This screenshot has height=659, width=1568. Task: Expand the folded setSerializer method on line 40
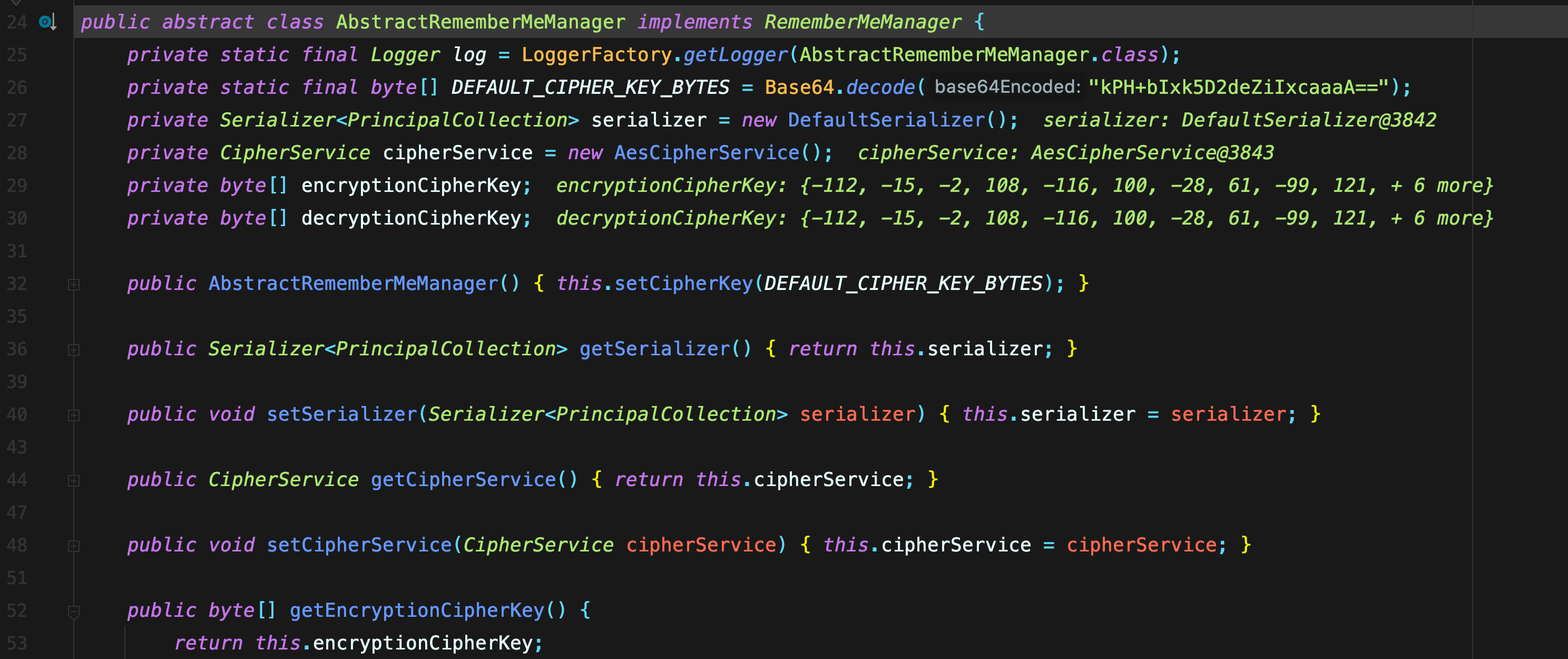pyautogui.click(x=74, y=415)
